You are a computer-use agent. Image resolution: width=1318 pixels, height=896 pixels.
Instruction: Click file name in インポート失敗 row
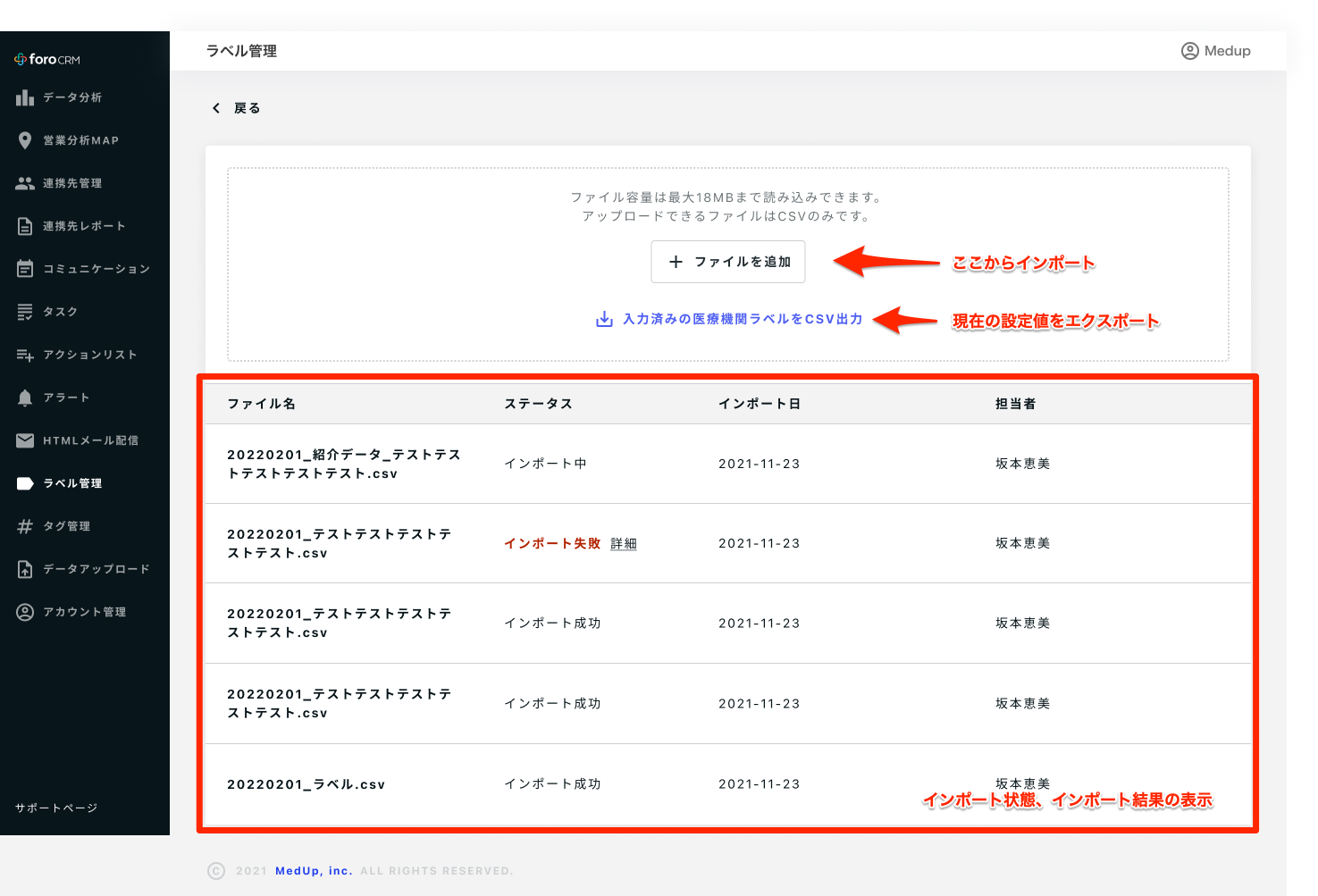(340, 543)
